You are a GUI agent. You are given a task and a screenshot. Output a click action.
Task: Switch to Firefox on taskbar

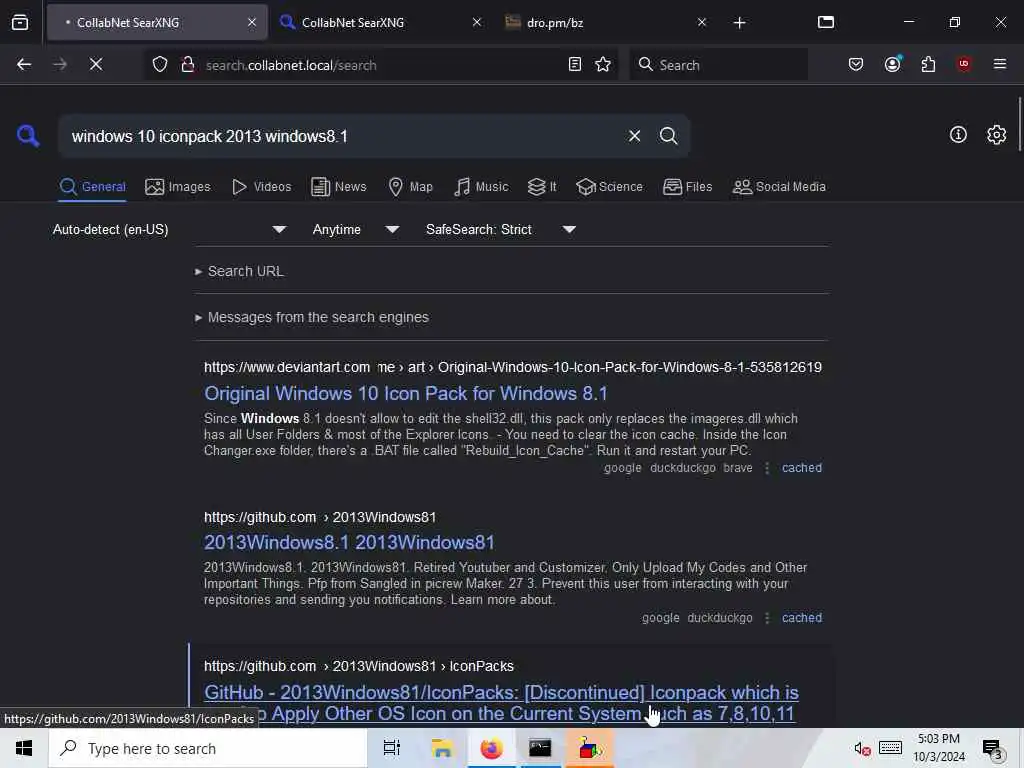click(x=491, y=748)
